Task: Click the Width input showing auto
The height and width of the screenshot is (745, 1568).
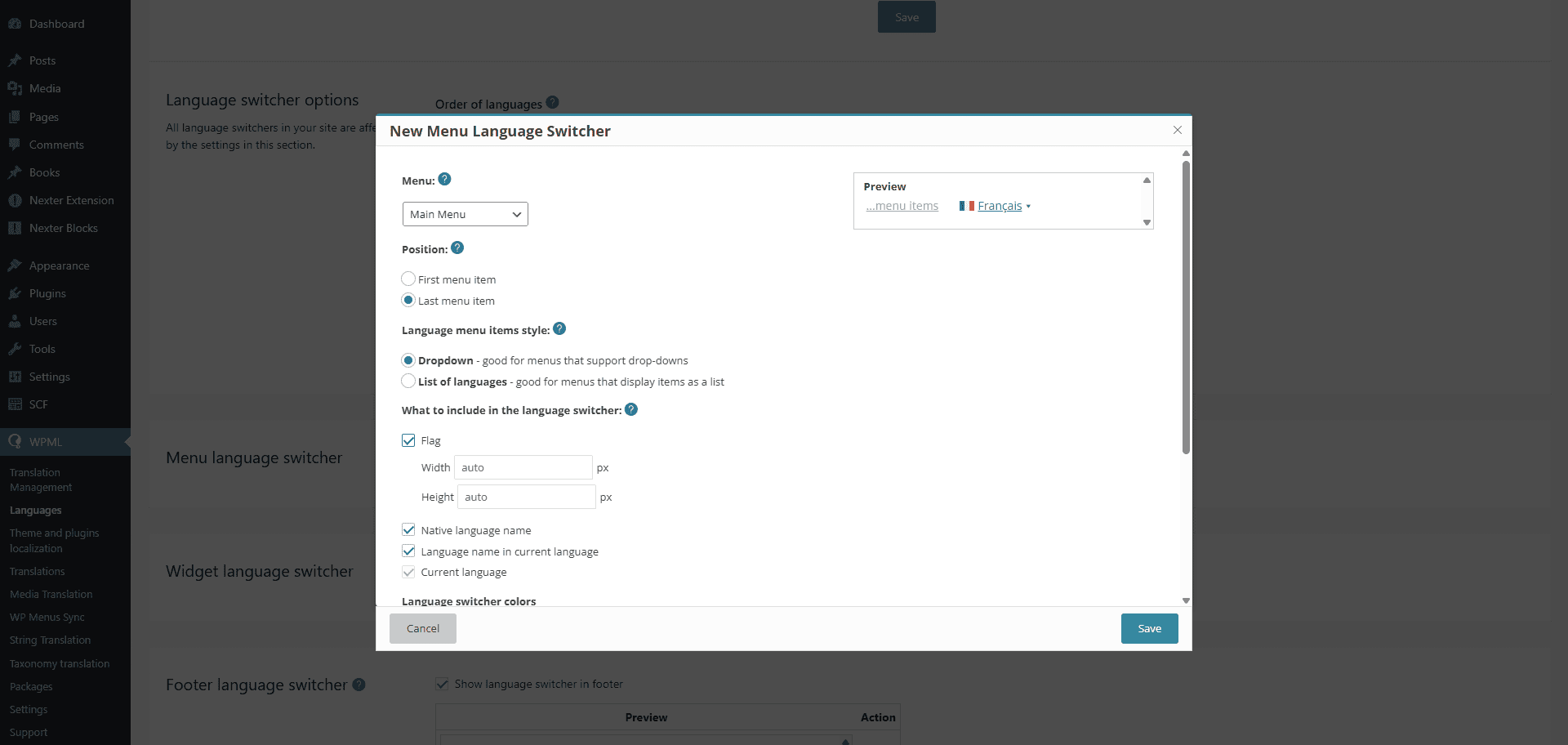Action: [x=523, y=467]
